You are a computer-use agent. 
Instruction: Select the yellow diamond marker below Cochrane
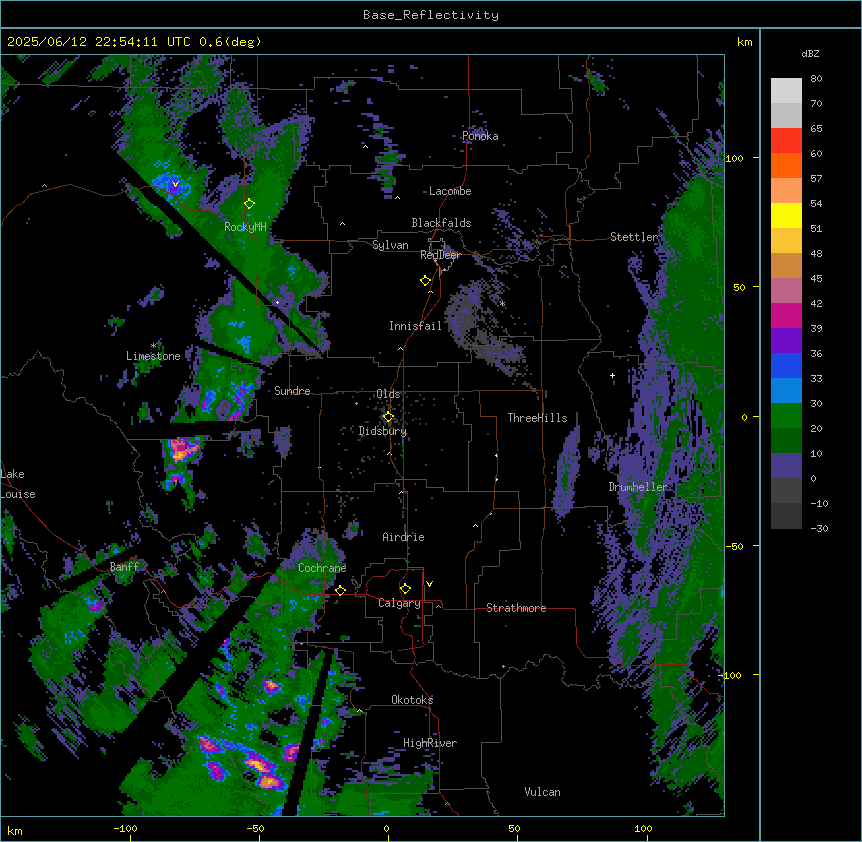pos(340,590)
